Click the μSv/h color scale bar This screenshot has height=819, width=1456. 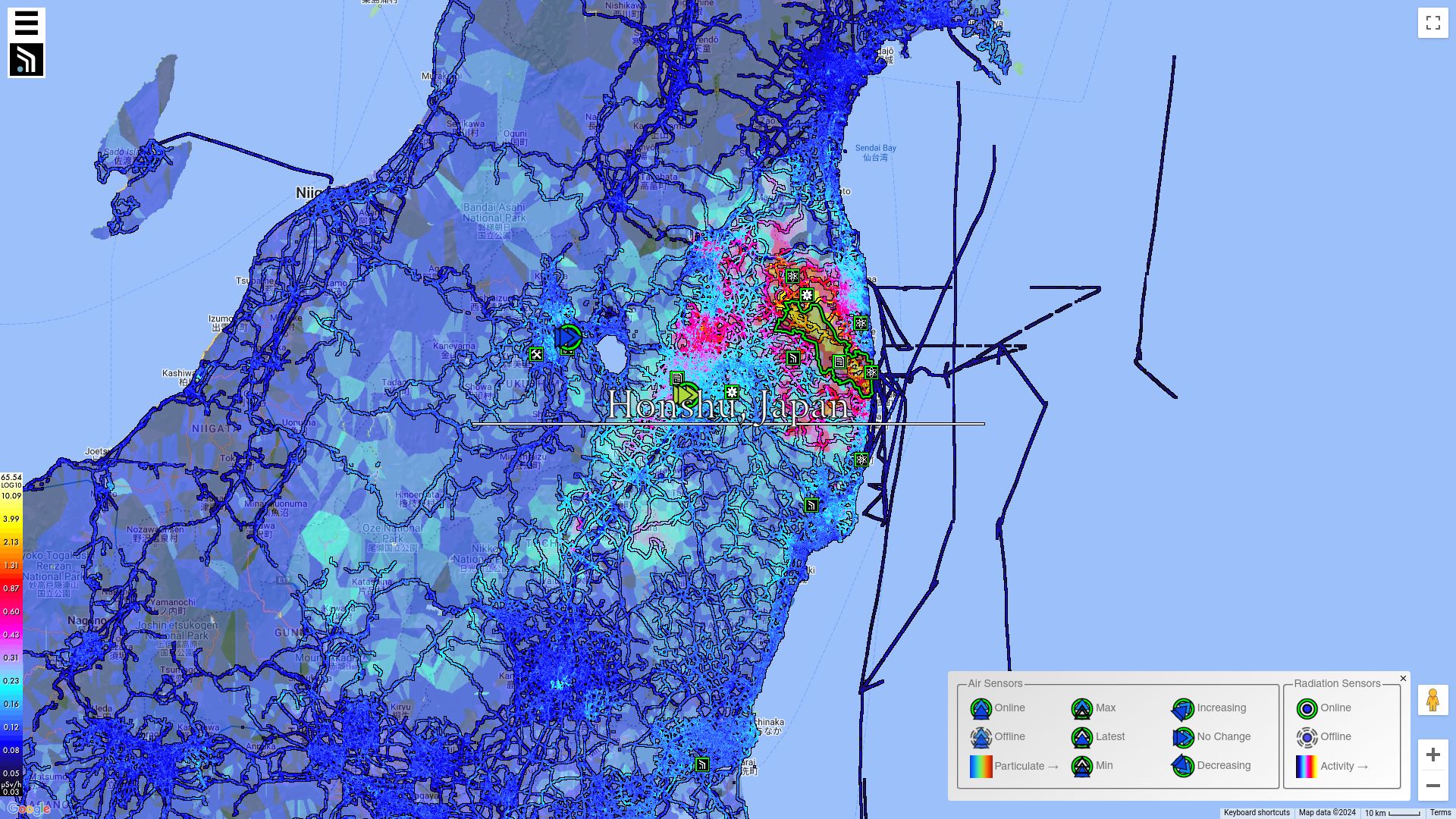11,633
